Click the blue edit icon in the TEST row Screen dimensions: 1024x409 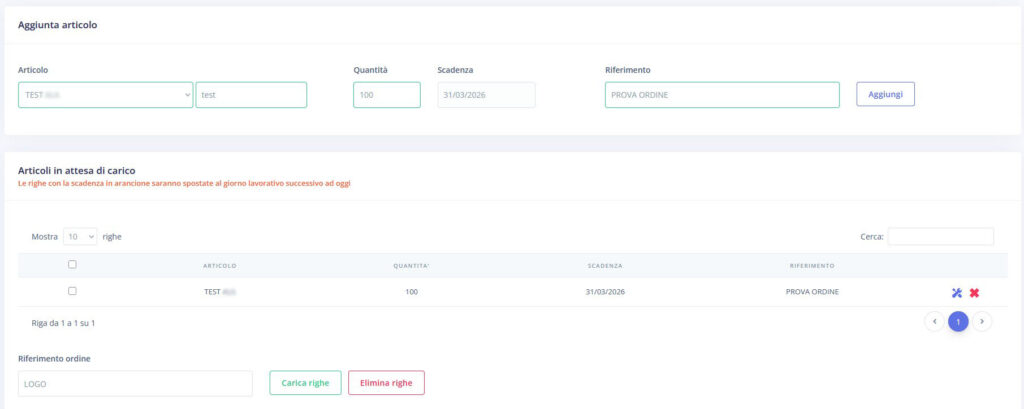[x=956, y=292]
